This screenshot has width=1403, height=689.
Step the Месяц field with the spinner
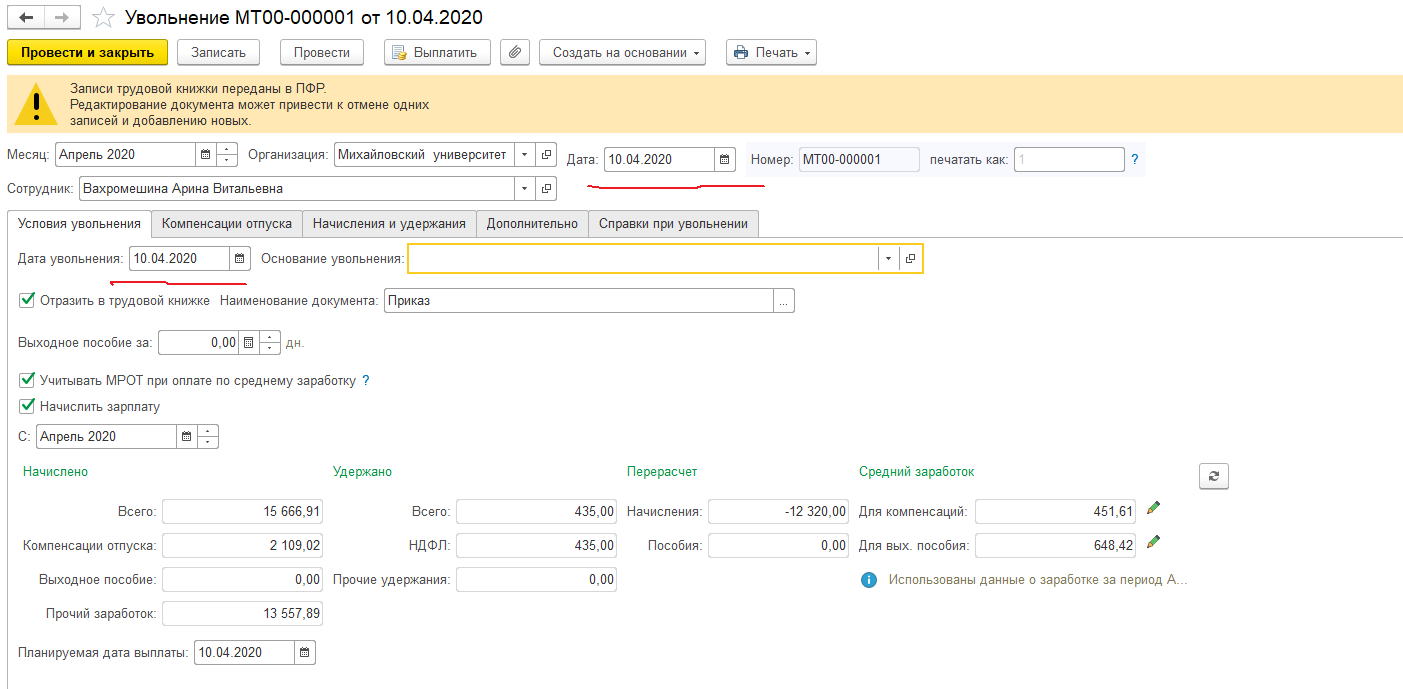(227, 155)
